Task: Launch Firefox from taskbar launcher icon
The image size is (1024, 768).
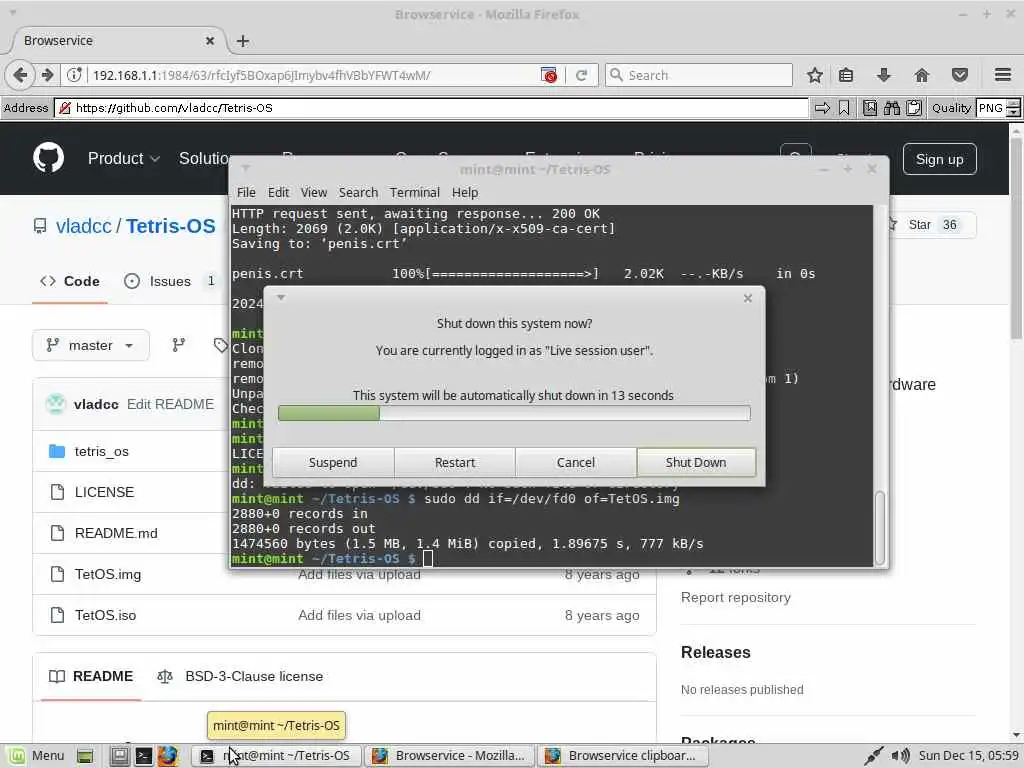Action: coord(168,756)
